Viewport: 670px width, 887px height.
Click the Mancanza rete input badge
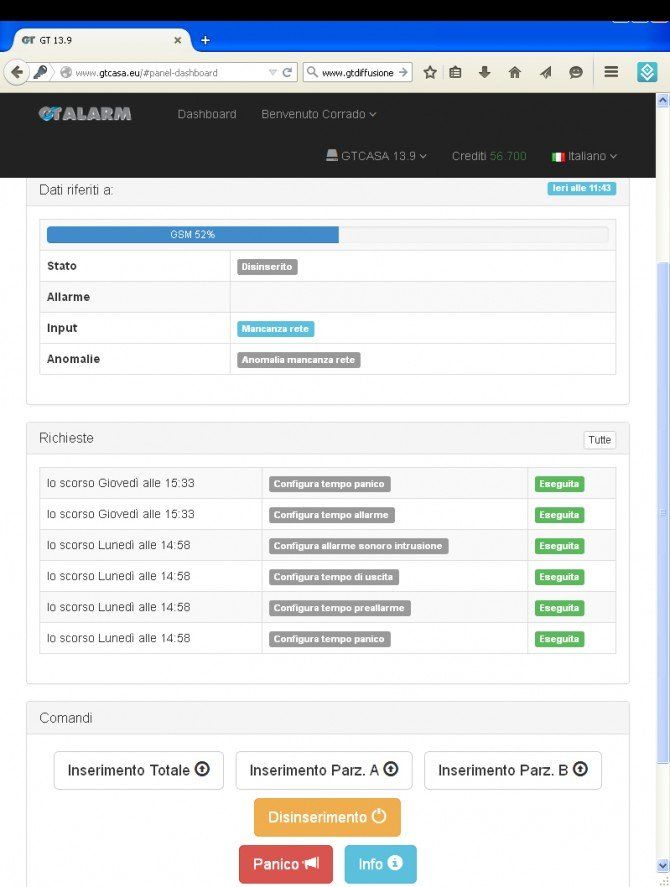point(276,329)
